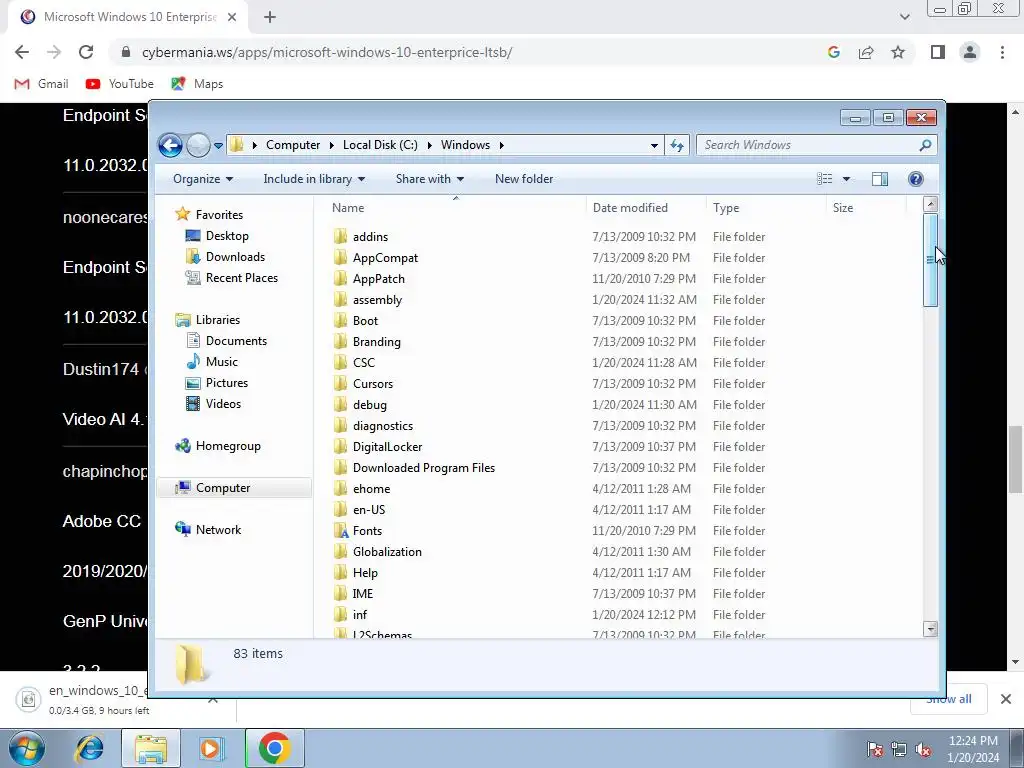
Task: Select the Fonts folder icon
Action: 340,530
